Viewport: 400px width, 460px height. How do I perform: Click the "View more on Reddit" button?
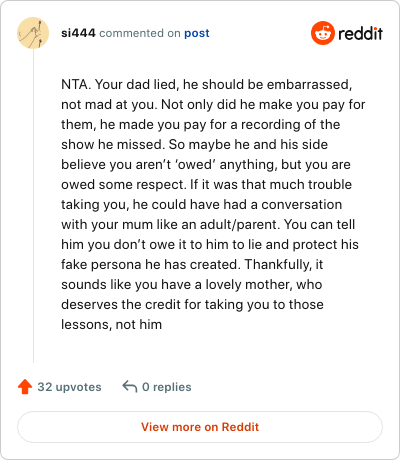pyautogui.click(x=200, y=427)
